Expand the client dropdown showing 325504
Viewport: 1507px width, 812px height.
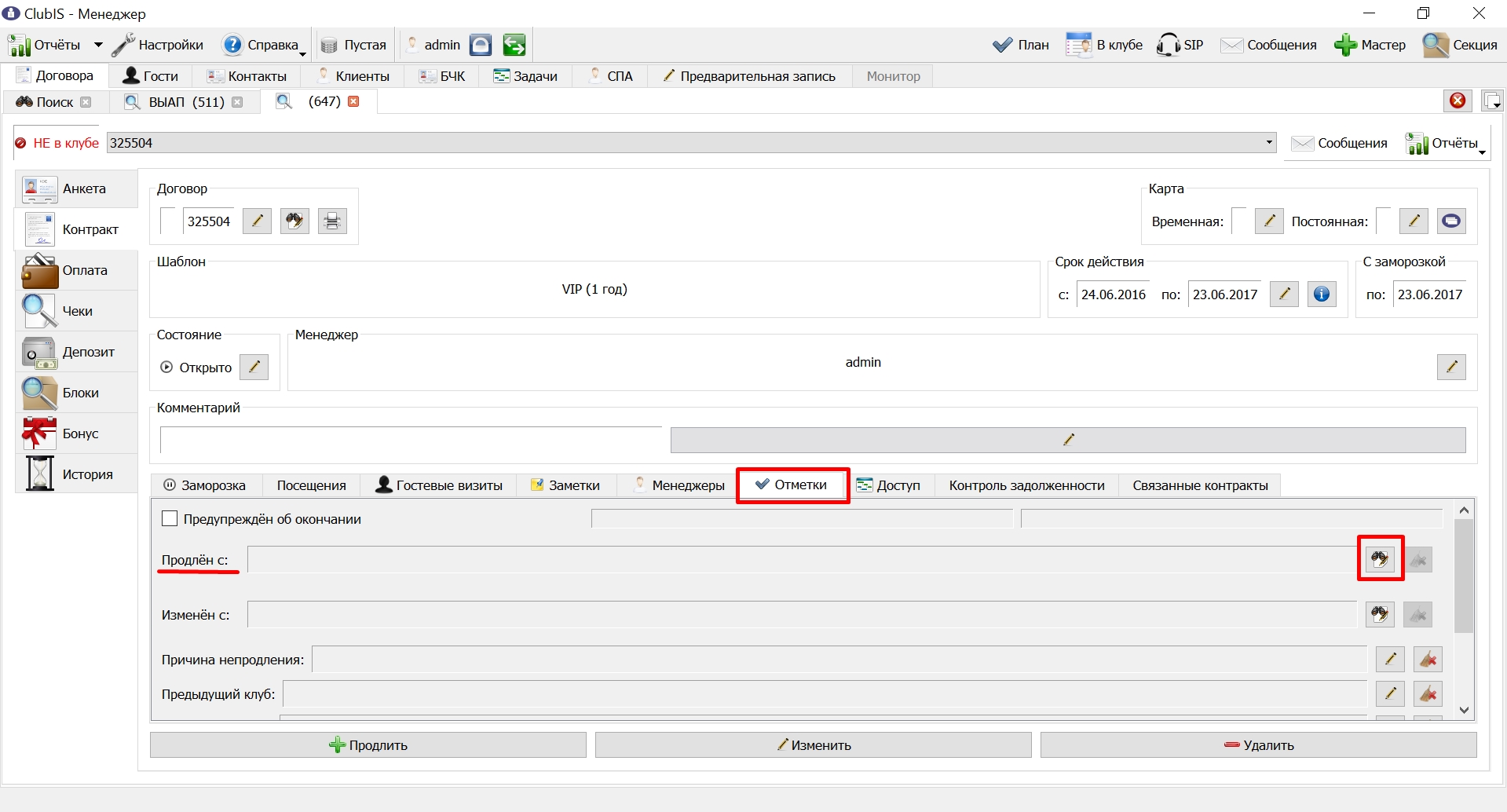tap(1269, 143)
